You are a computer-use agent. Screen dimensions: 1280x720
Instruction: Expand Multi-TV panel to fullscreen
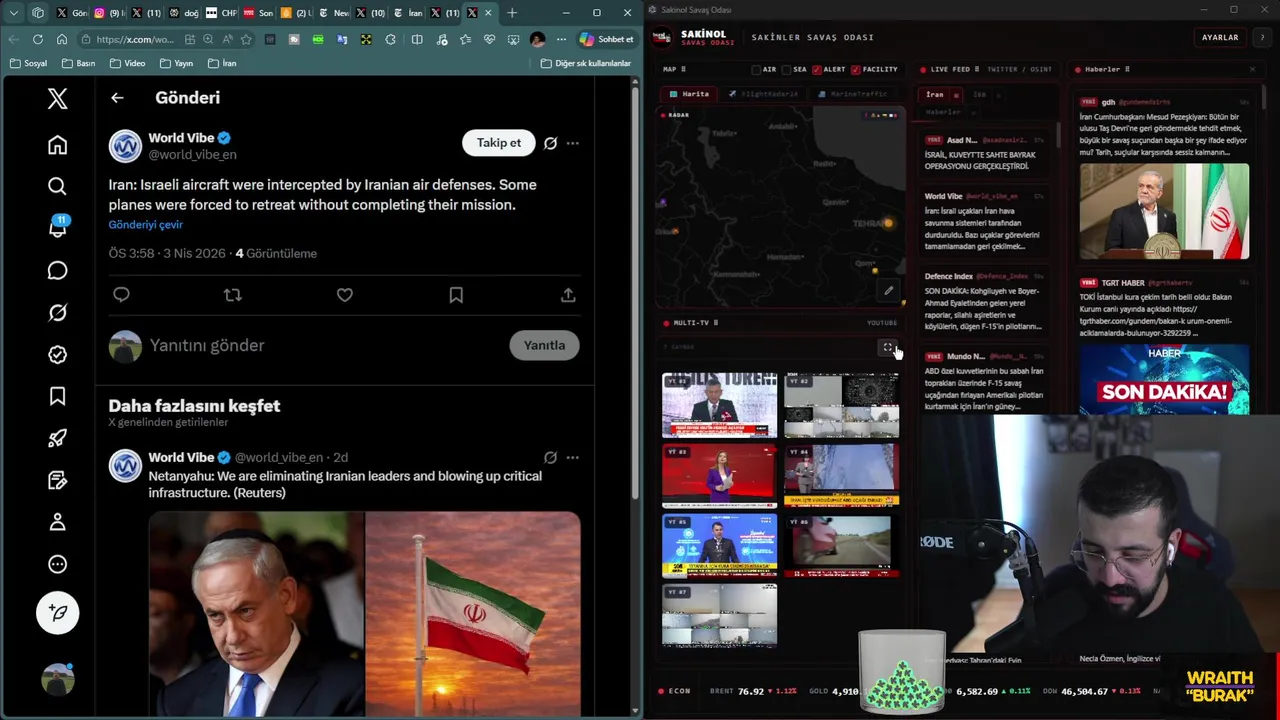pos(888,347)
